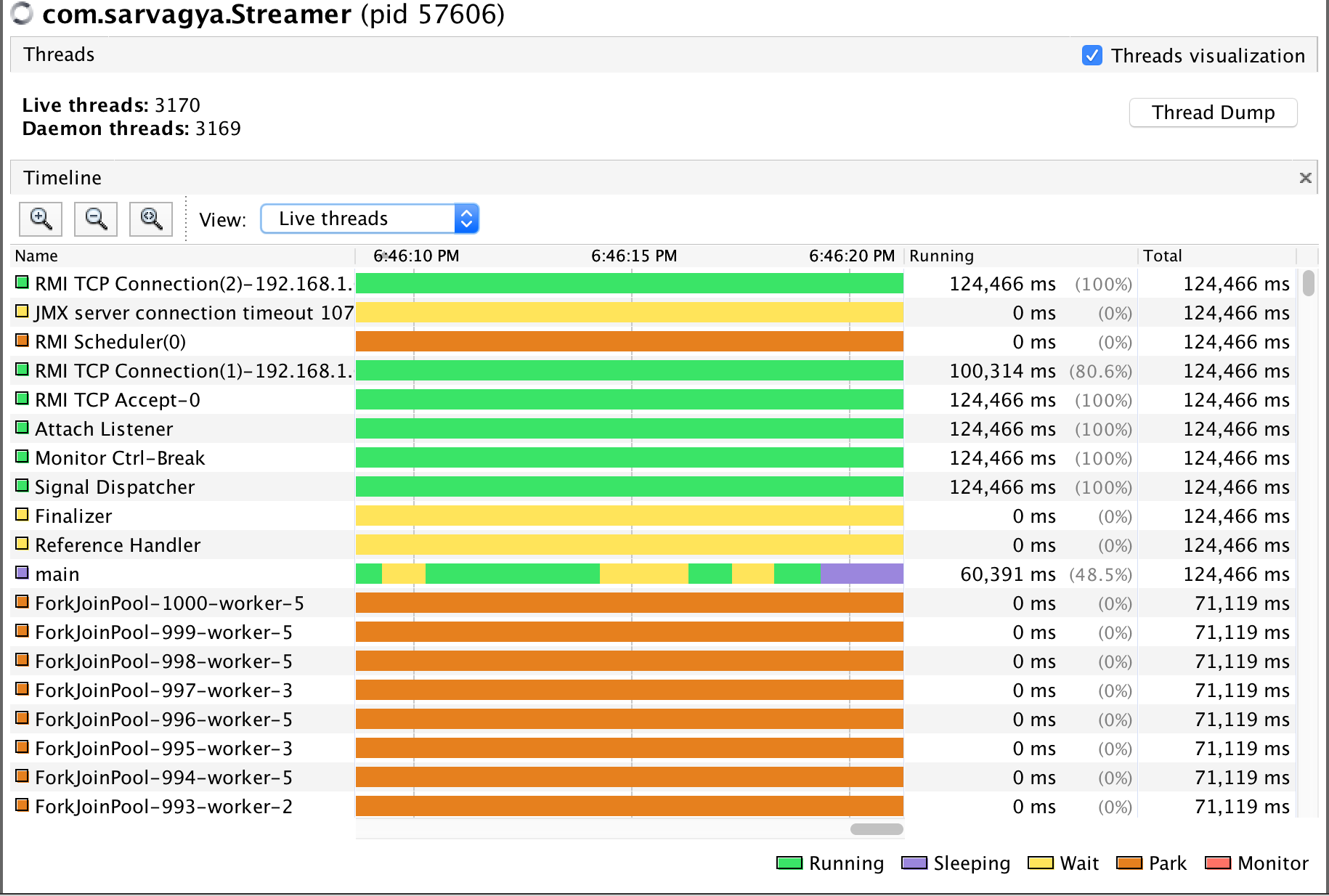The width and height of the screenshot is (1329, 896).
Task: Click the Zoom In magnifier icon
Action: click(41, 219)
